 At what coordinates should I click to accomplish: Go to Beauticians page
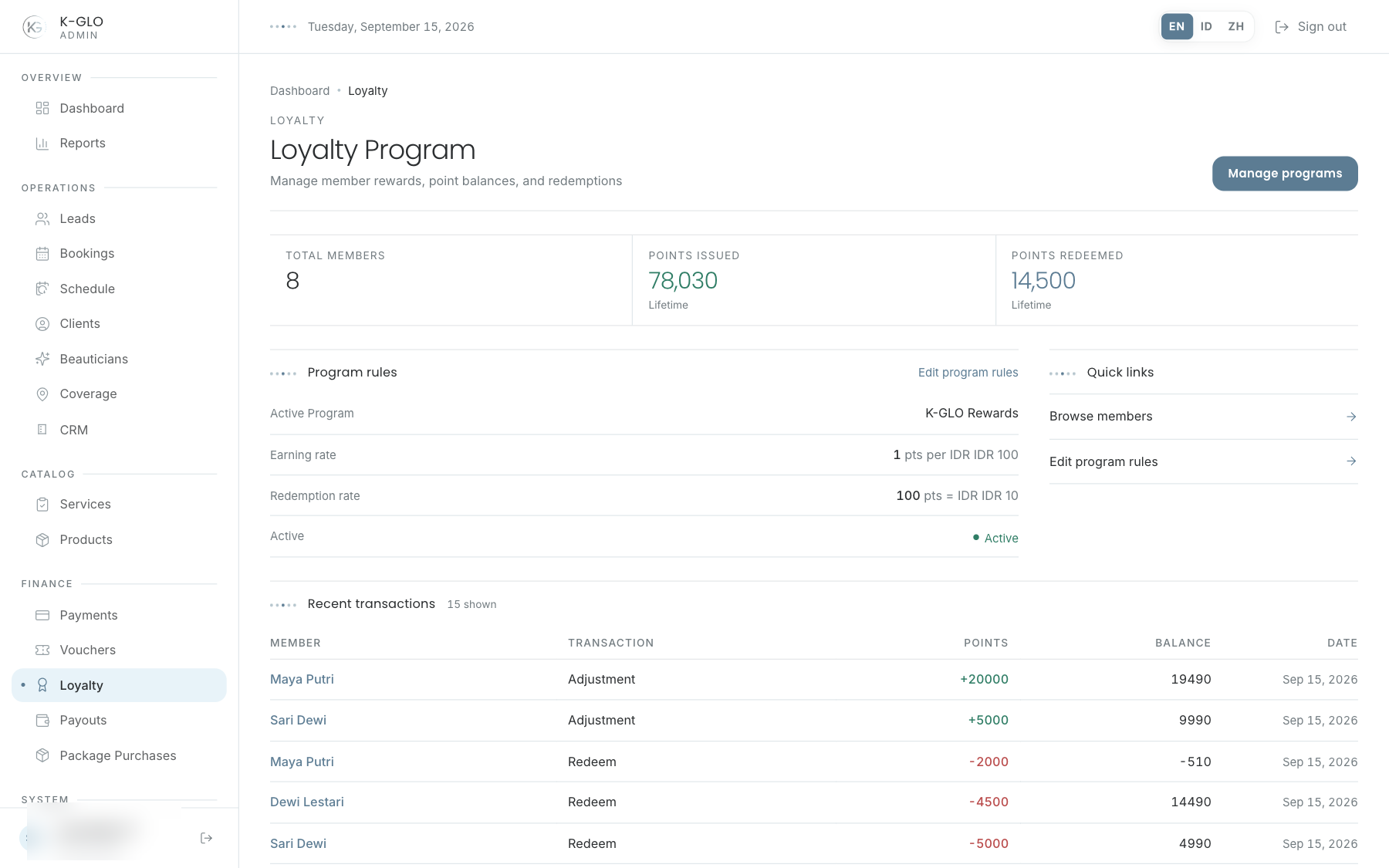coord(119,359)
